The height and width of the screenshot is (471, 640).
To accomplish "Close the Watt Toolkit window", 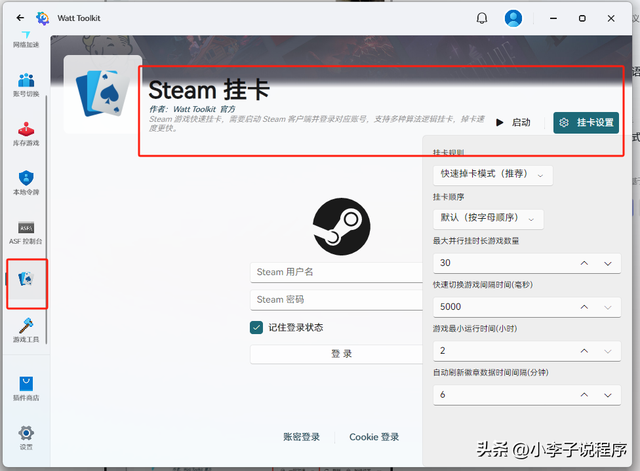I will tap(611, 18).
